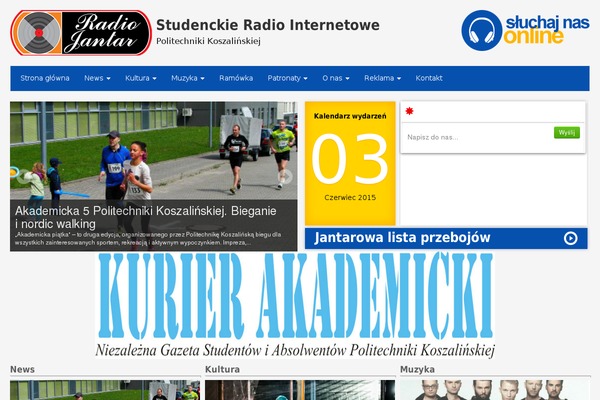The width and height of the screenshot is (600, 400).
Task: Expand the Muzyka dropdown menu
Action: click(x=188, y=78)
